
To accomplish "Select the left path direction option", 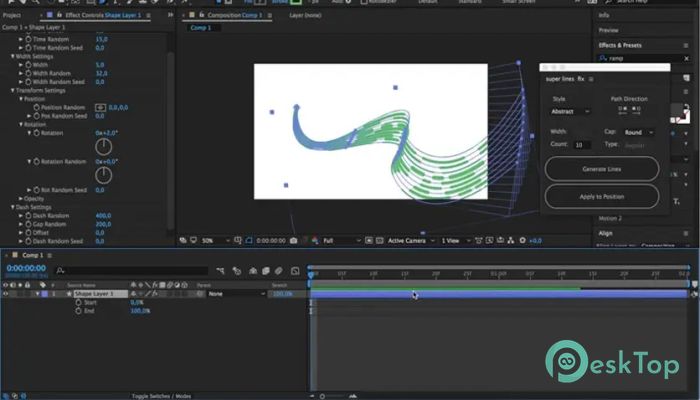I will 623,110.
